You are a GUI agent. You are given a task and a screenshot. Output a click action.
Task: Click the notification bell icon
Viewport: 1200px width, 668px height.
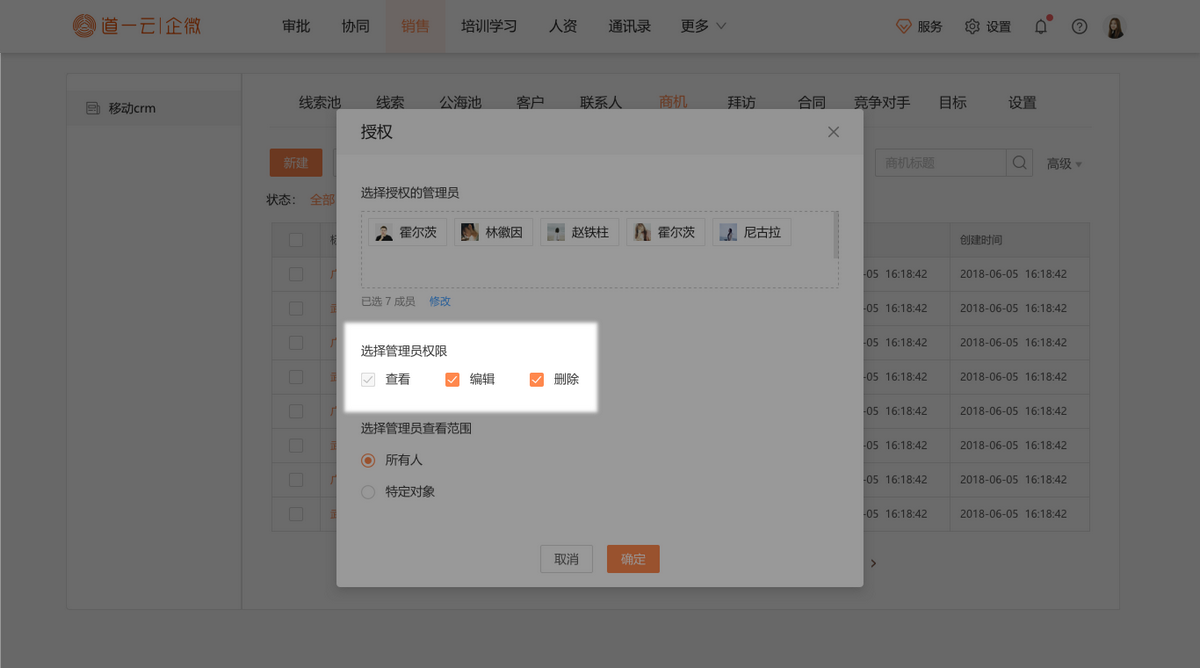pos(1040,26)
